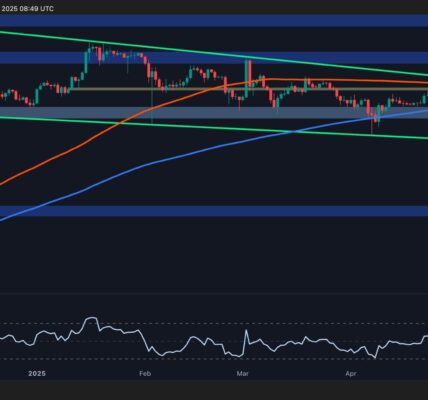Viewport: 428px width, 400px height.
Task: Select the upper green descending trendline
Action: pos(213,53)
